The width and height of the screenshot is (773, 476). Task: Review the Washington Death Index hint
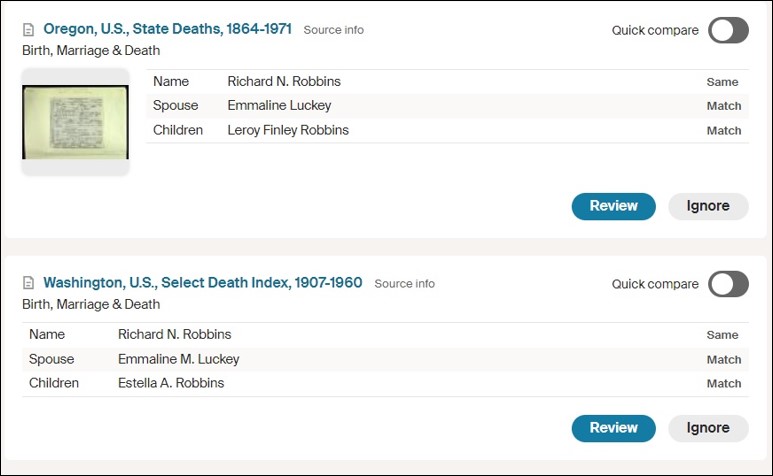(x=613, y=428)
